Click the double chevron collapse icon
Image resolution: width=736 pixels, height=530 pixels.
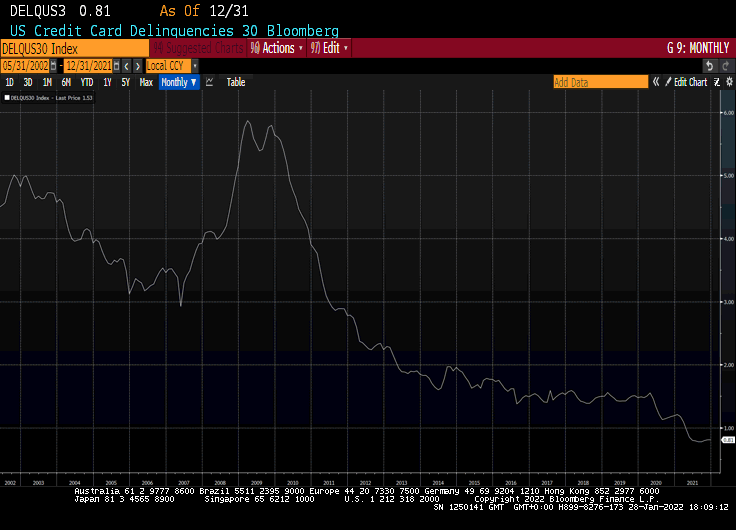[656, 82]
